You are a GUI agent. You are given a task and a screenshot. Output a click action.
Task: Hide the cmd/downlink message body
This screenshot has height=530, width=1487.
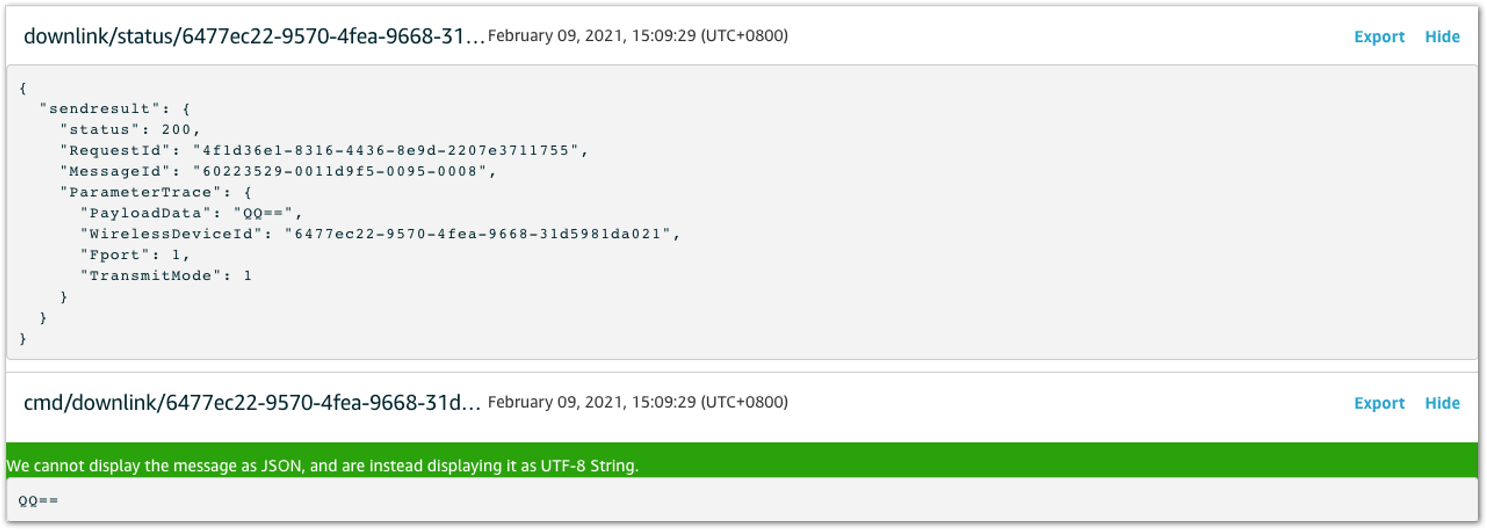[x=1442, y=403]
